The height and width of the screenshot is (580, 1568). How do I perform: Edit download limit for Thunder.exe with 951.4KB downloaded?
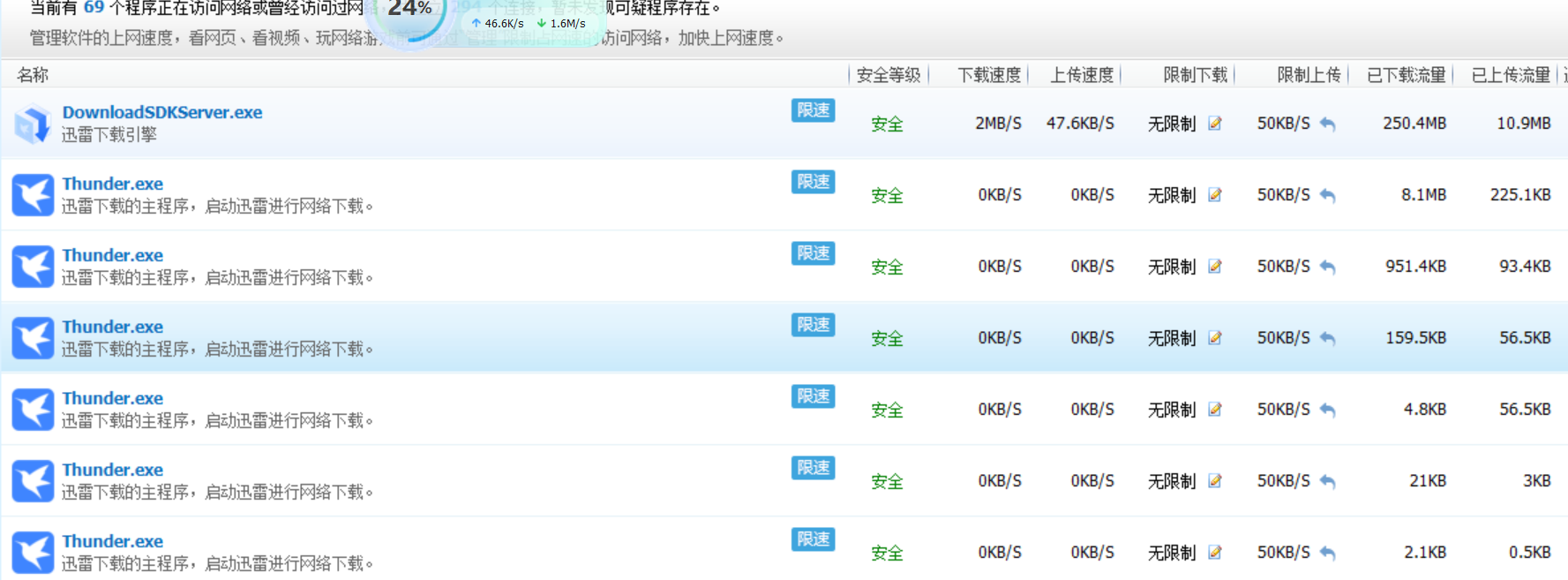coord(1215,267)
